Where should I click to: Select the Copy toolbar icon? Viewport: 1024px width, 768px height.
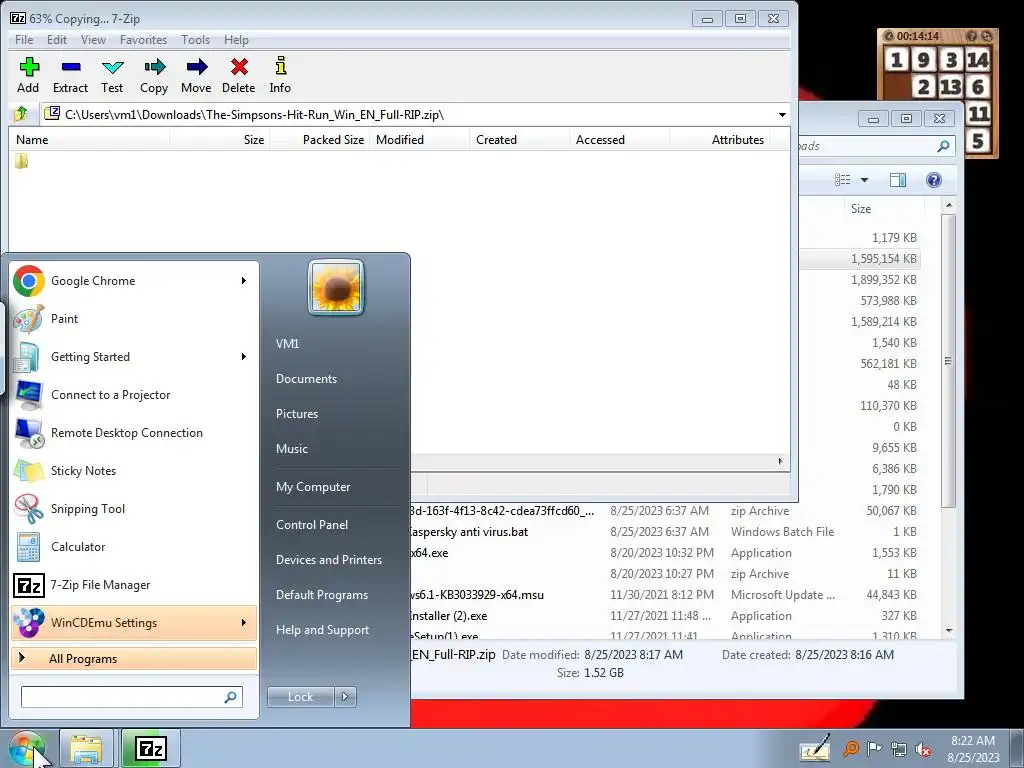click(x=154, y=75)
